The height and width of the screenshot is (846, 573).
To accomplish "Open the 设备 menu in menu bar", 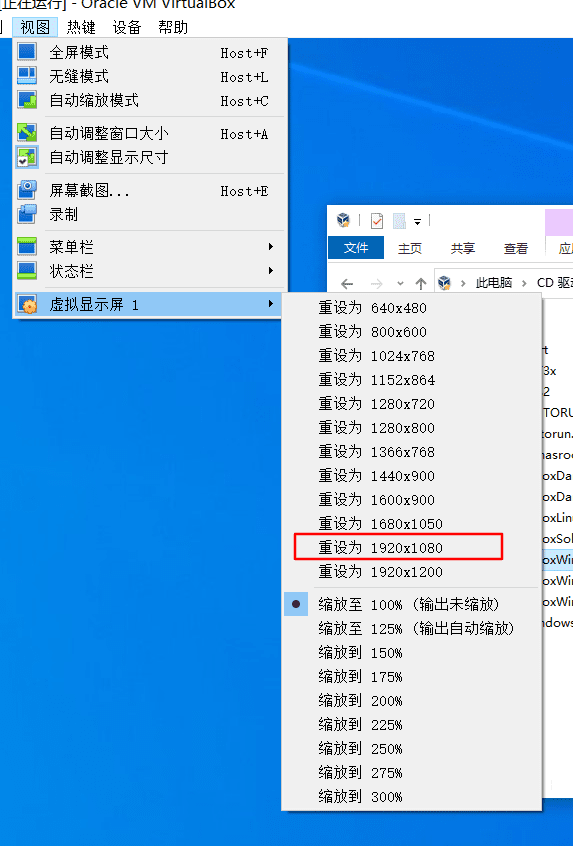I will click(127, 27).
